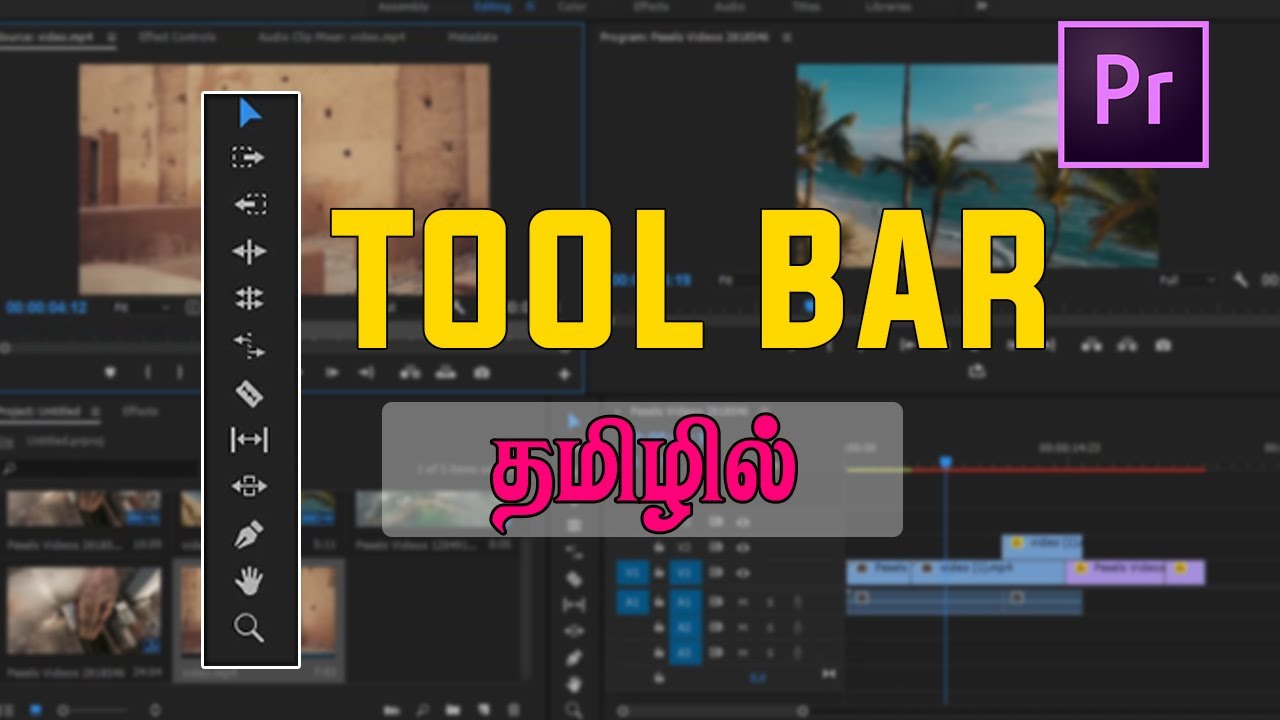Screen dimensions: 1280x720
Task: Add a marker in the Source monitor
Action: pos(110,372)
